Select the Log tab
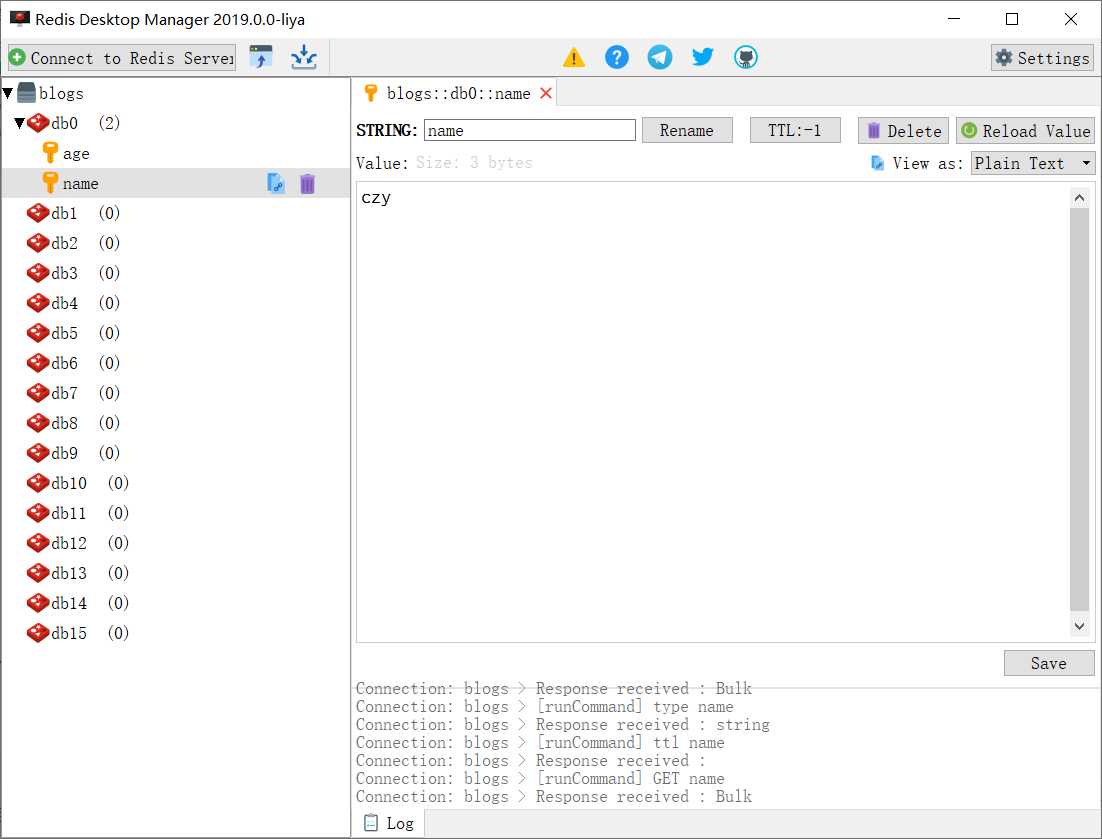The width and height of the screenshot is (1102, 839). pos(389,823)
